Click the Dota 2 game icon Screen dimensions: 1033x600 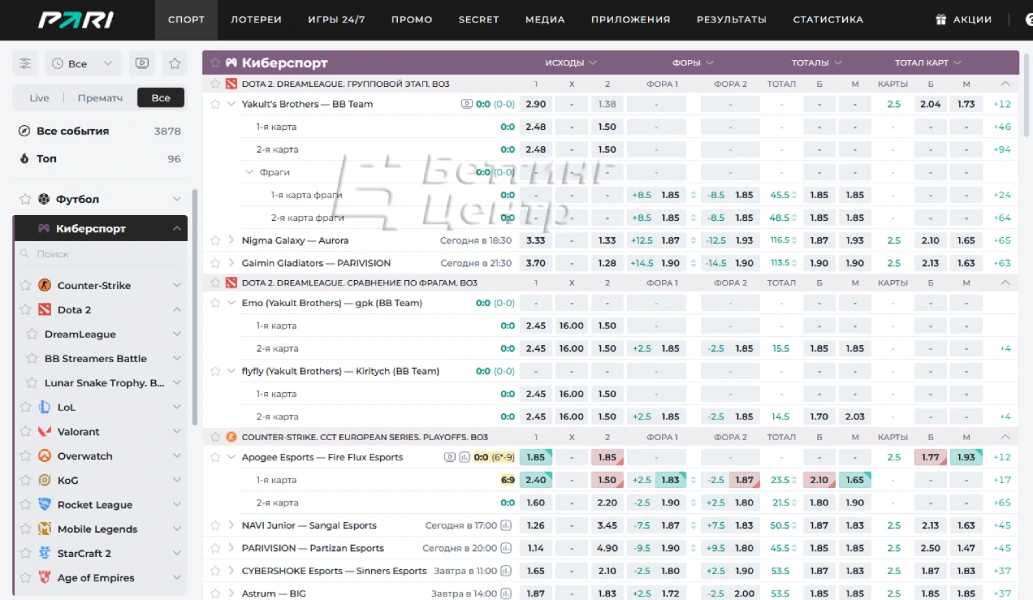45,310
